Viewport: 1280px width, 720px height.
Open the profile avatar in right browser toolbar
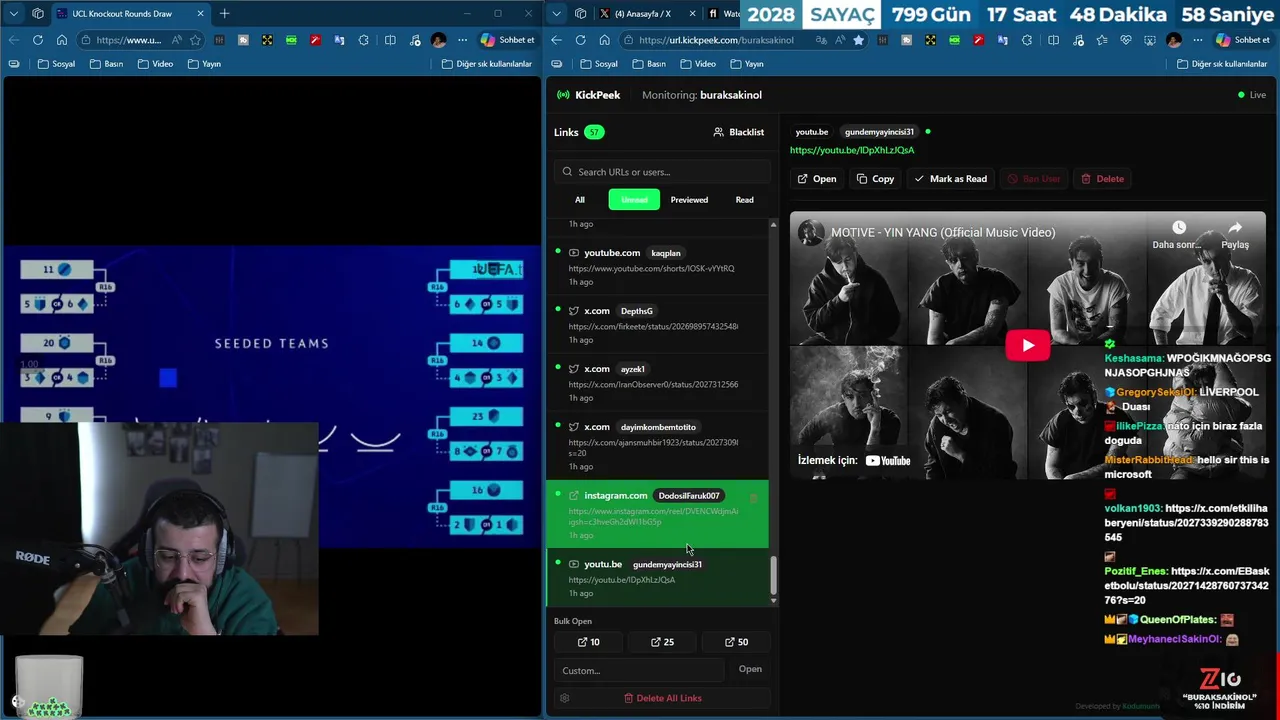(x=1174, y=40)
